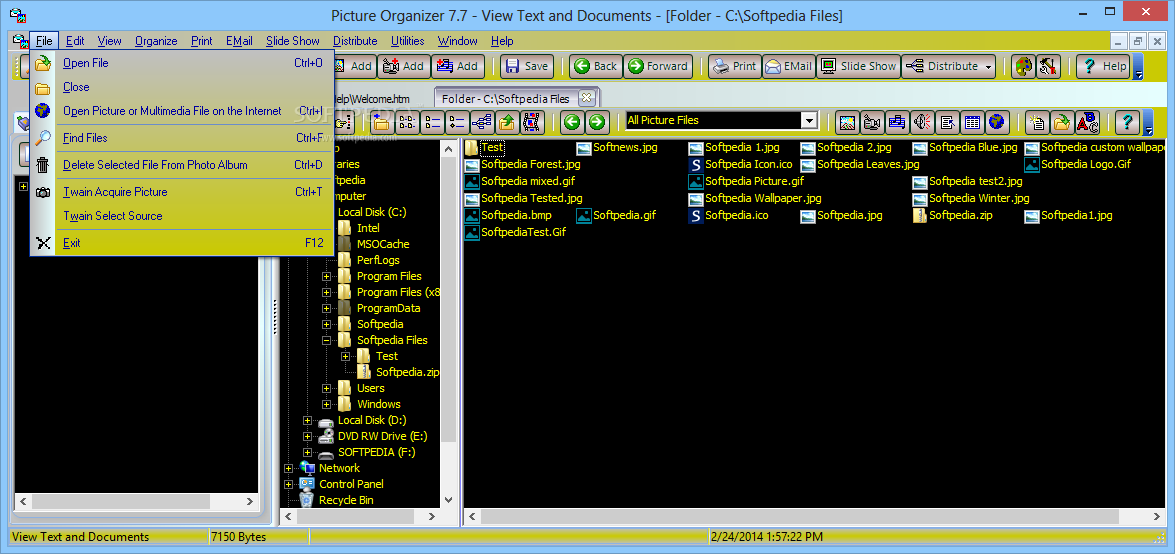Screen dimensions: 1175x554
Task: Open the Utilities menu
Action: (408, 41)
